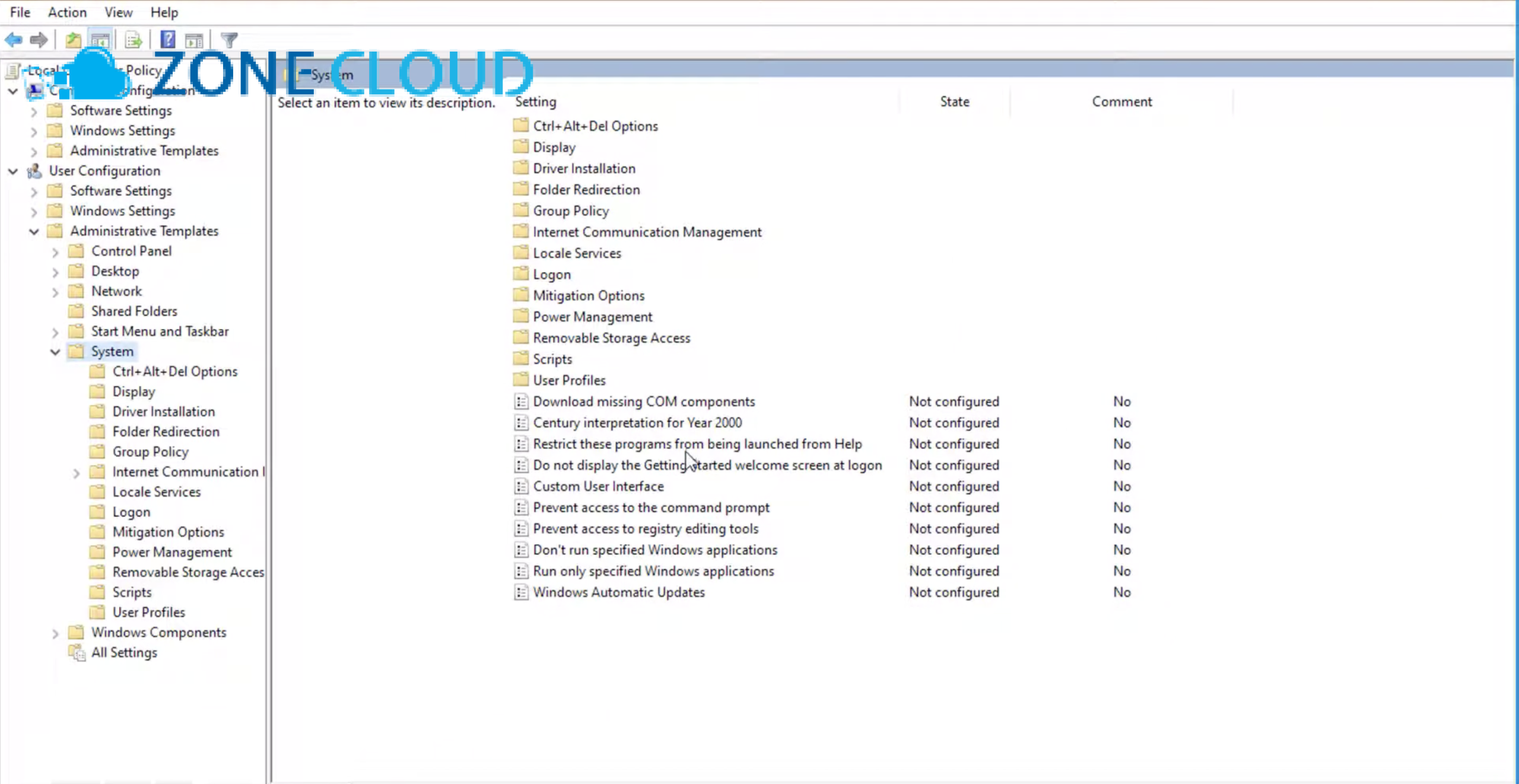Click policy icon beside Century interpretation for Year 2000
The height and width of the screenshot is (784, 1519).
coord(520,423)
